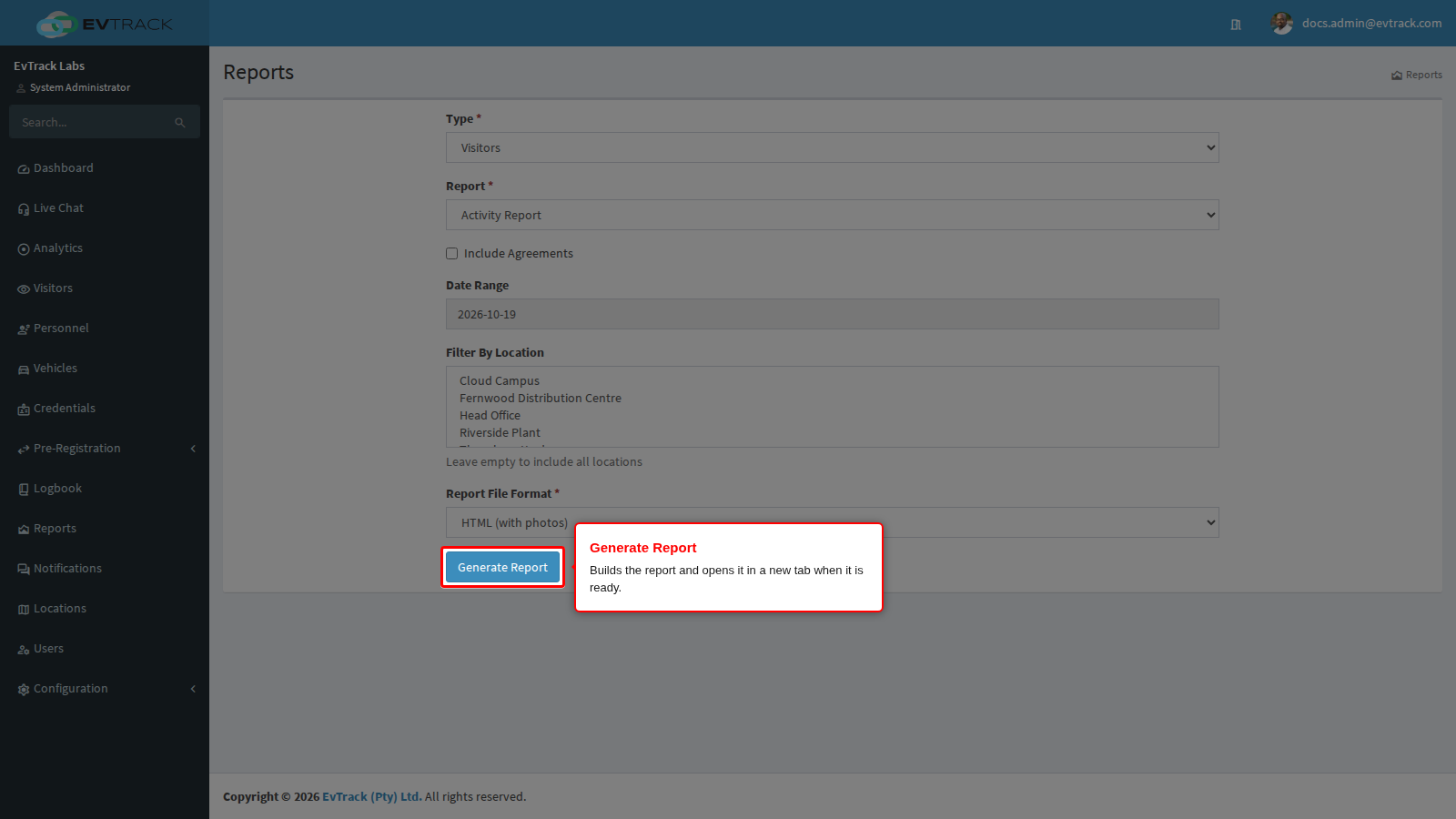Click the Reports sidebar icon
This screenshot has height=819, width=1456.
(24, 530)
